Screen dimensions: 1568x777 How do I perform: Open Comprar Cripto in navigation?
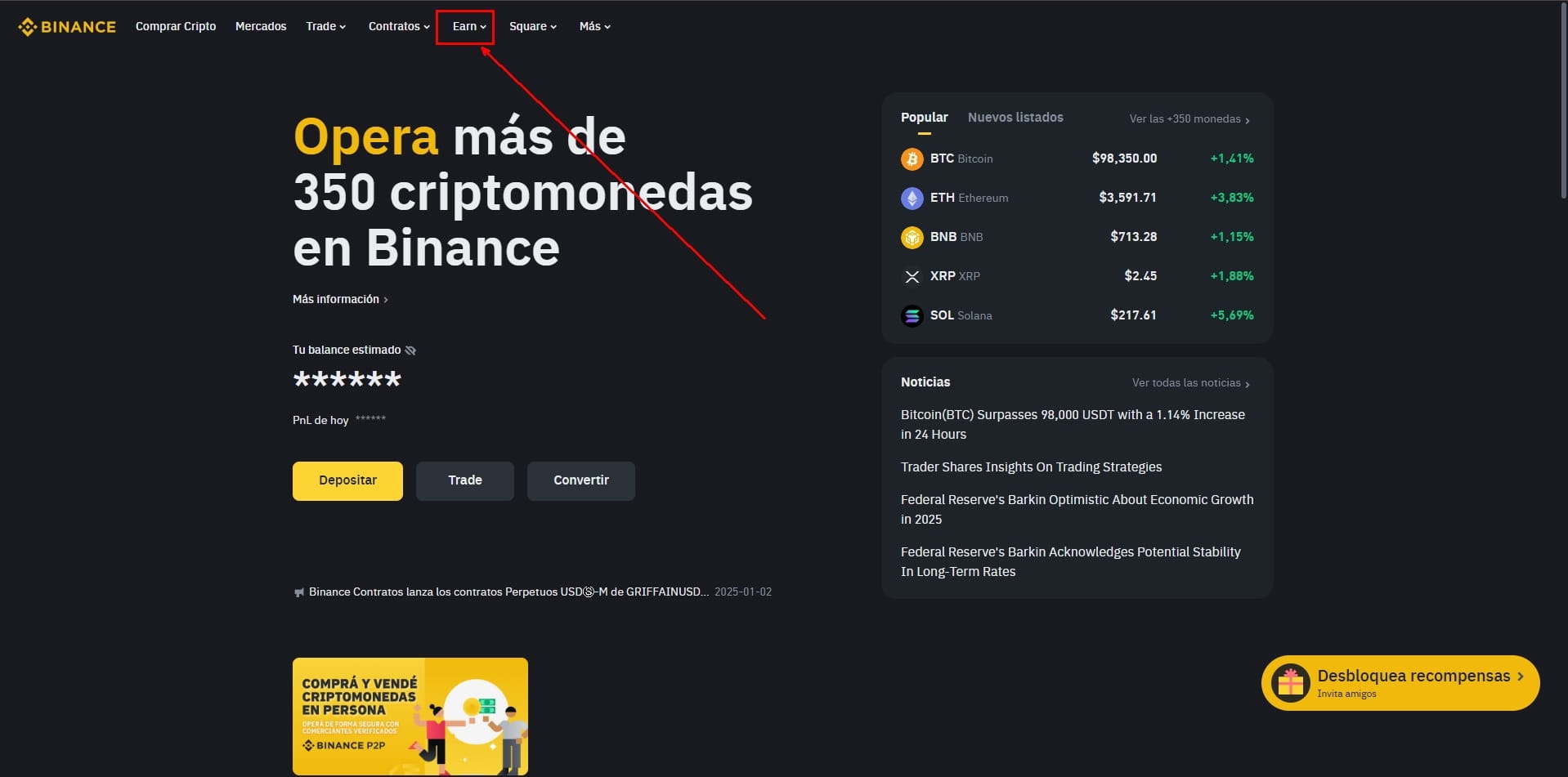(176, 26)
